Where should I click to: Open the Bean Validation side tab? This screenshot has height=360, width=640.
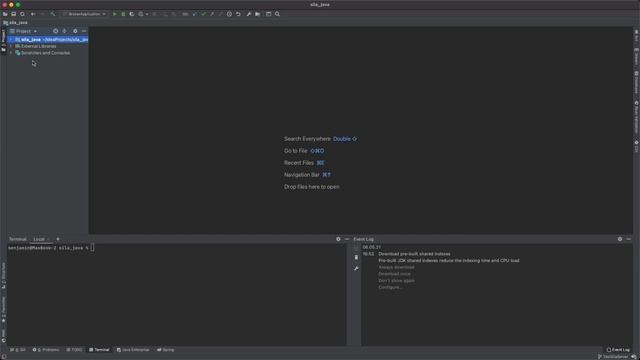click(x=636, y=117)
